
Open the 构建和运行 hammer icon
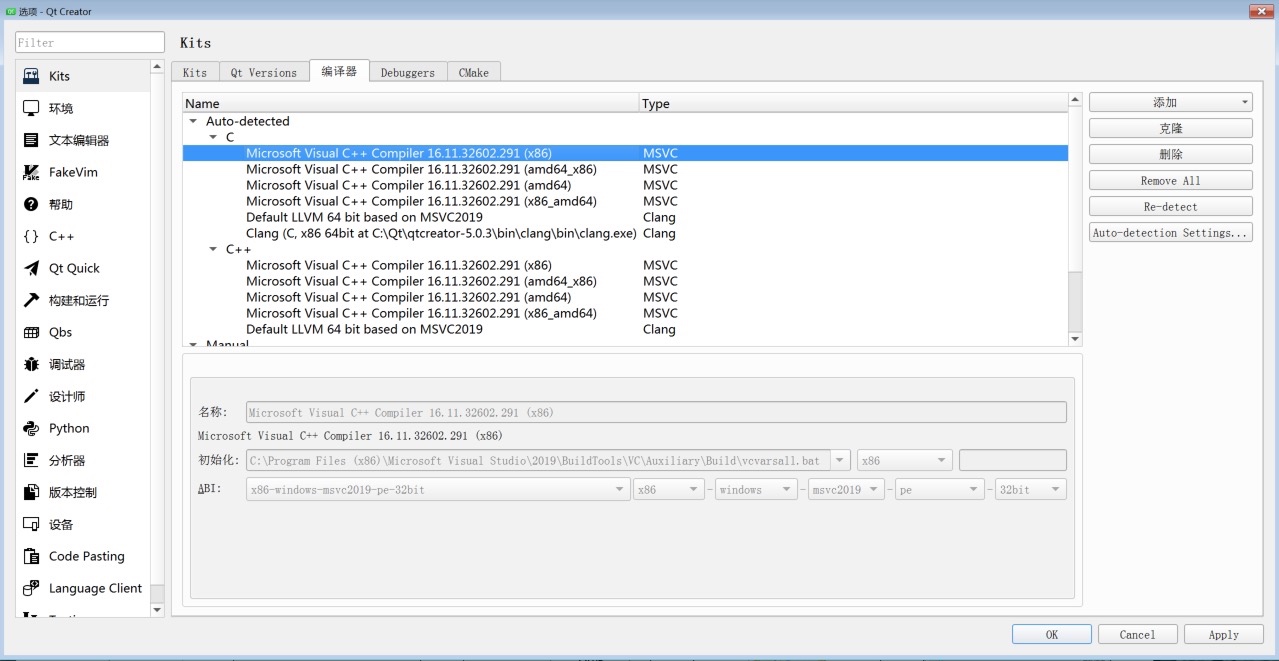(31, 300)
